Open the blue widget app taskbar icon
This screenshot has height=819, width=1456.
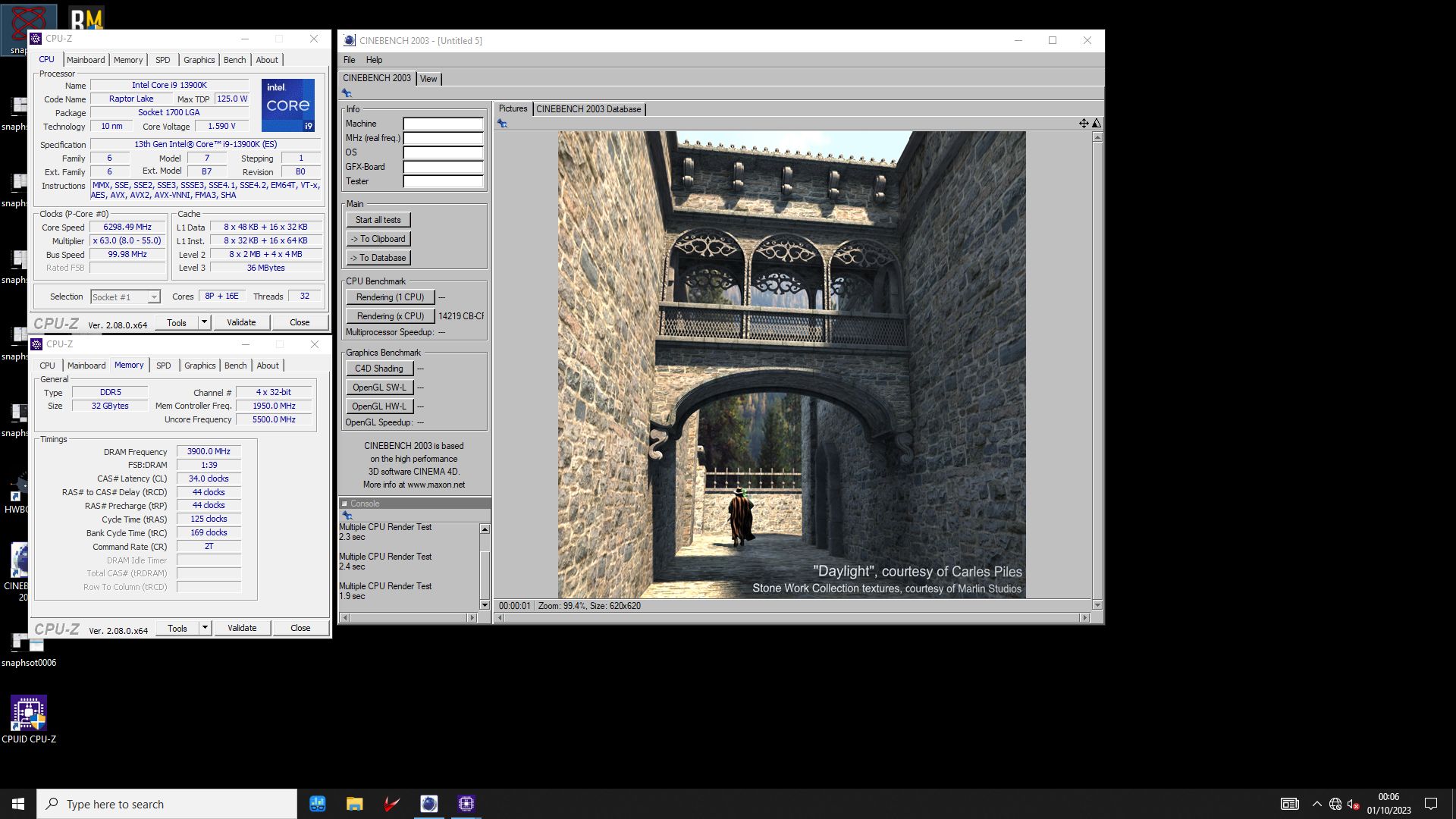pos(317,804)
